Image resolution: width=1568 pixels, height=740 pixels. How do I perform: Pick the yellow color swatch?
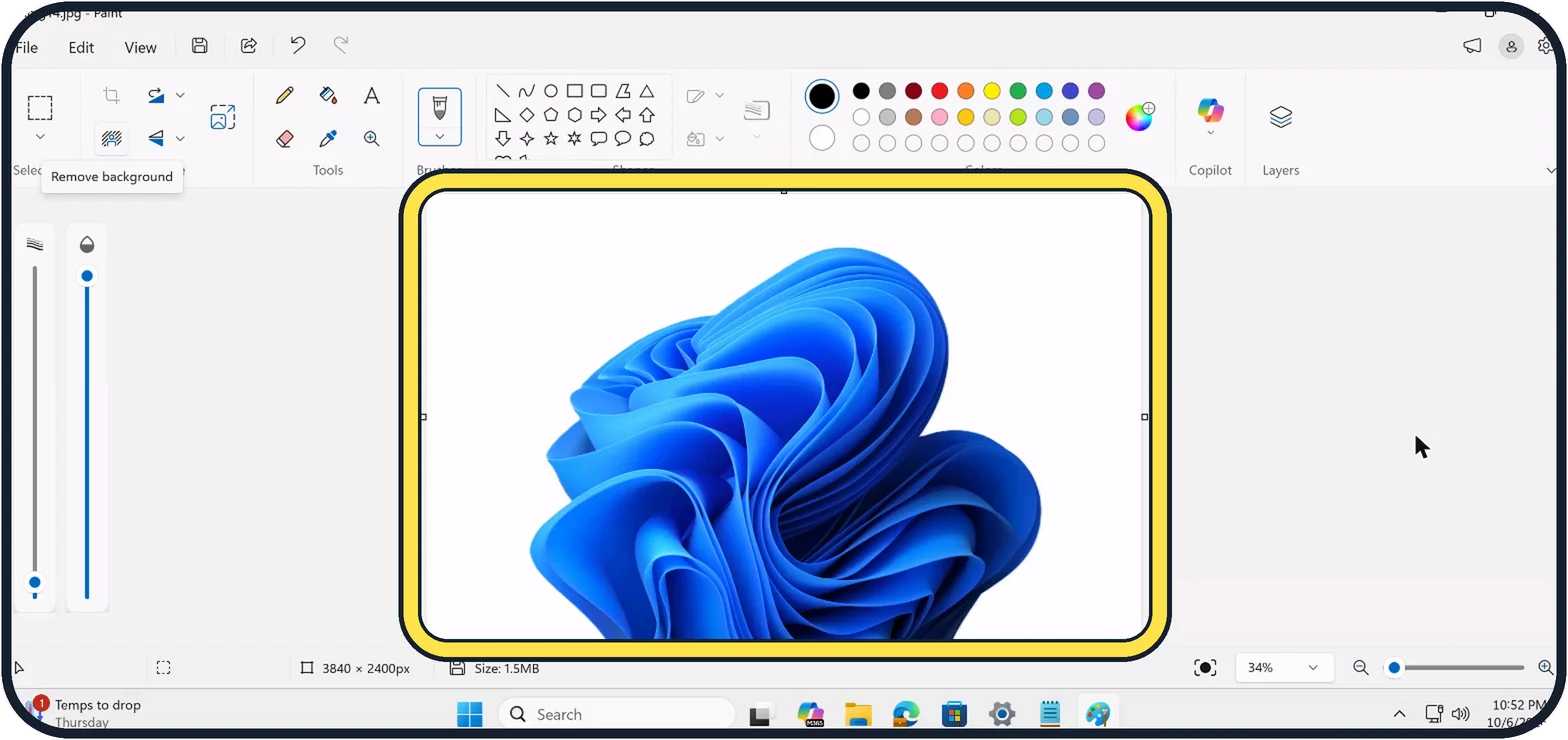click(991, 91)
